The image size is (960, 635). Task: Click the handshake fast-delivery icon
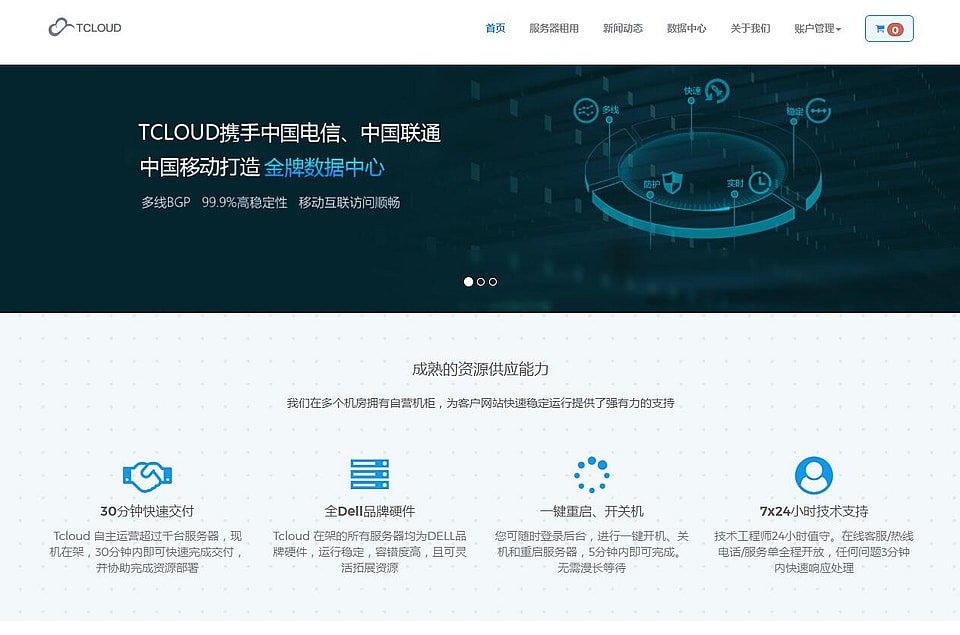147,474
